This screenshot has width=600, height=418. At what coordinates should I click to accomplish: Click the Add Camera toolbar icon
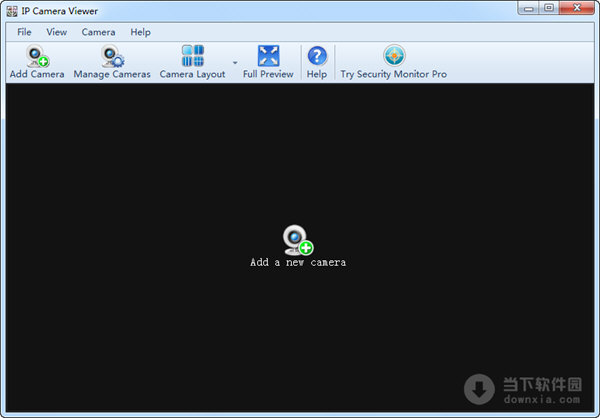pyautogui.click(x=38, y=56)
